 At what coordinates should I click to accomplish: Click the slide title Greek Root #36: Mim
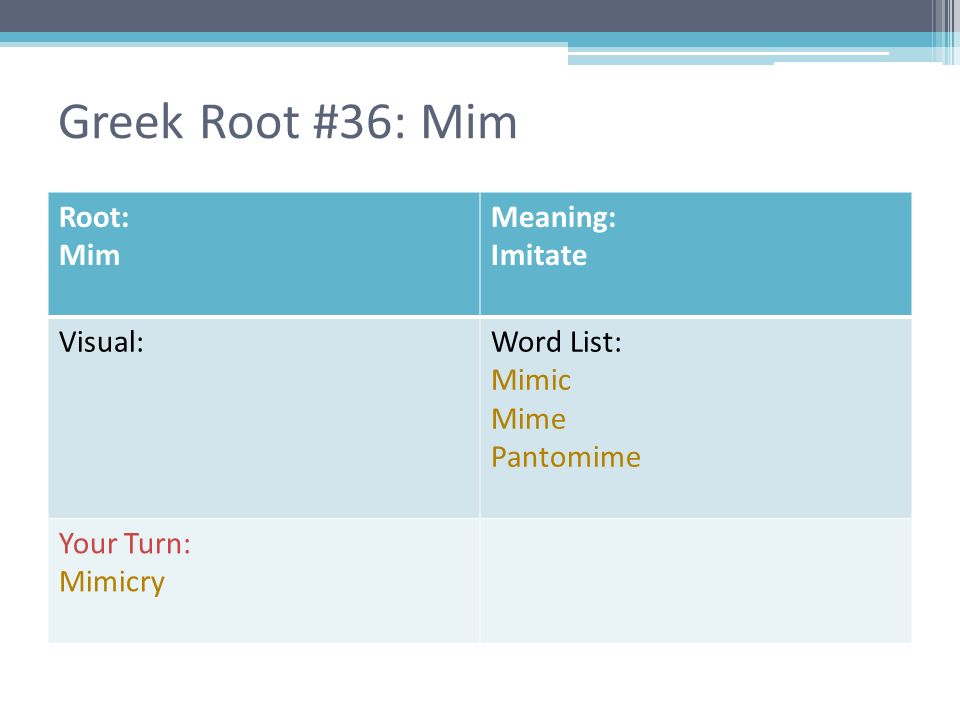[288, 122]
